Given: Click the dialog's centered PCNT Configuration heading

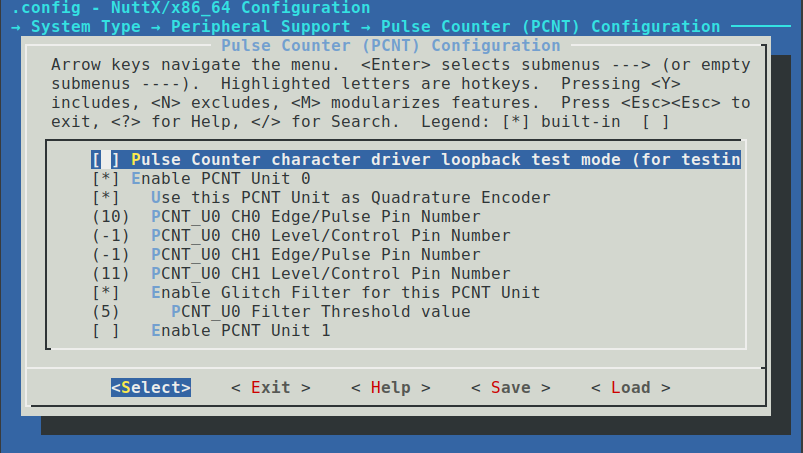Looking at the screenshot, I should (390, 46).
